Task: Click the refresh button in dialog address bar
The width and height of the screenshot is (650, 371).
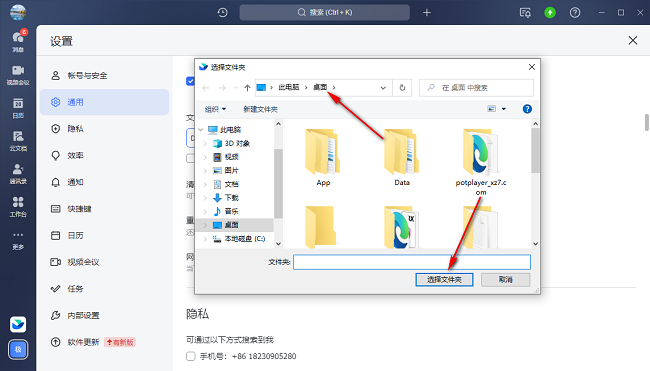Action: coord(402,87)
